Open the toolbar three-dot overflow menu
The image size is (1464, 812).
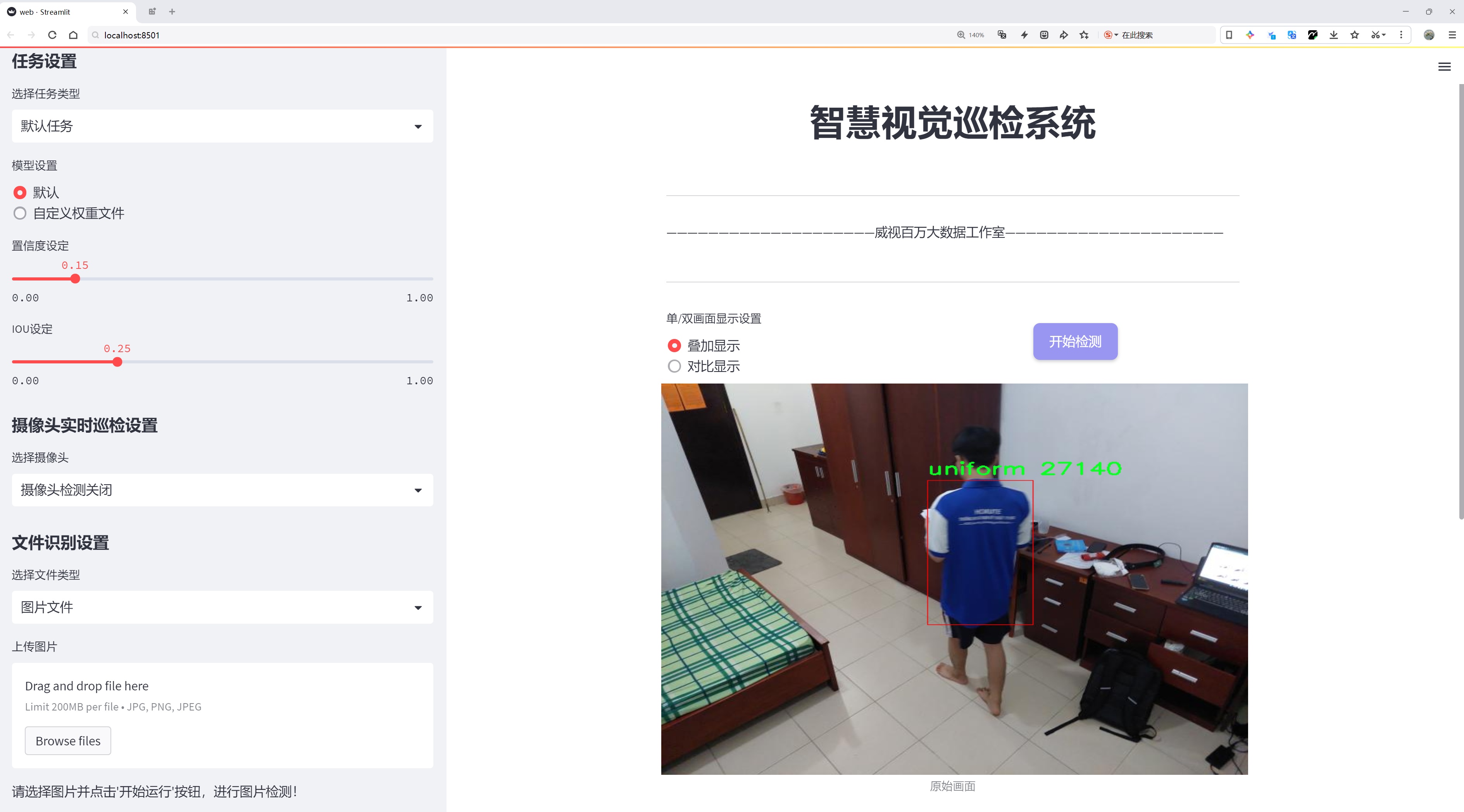tap(1401, 35)
